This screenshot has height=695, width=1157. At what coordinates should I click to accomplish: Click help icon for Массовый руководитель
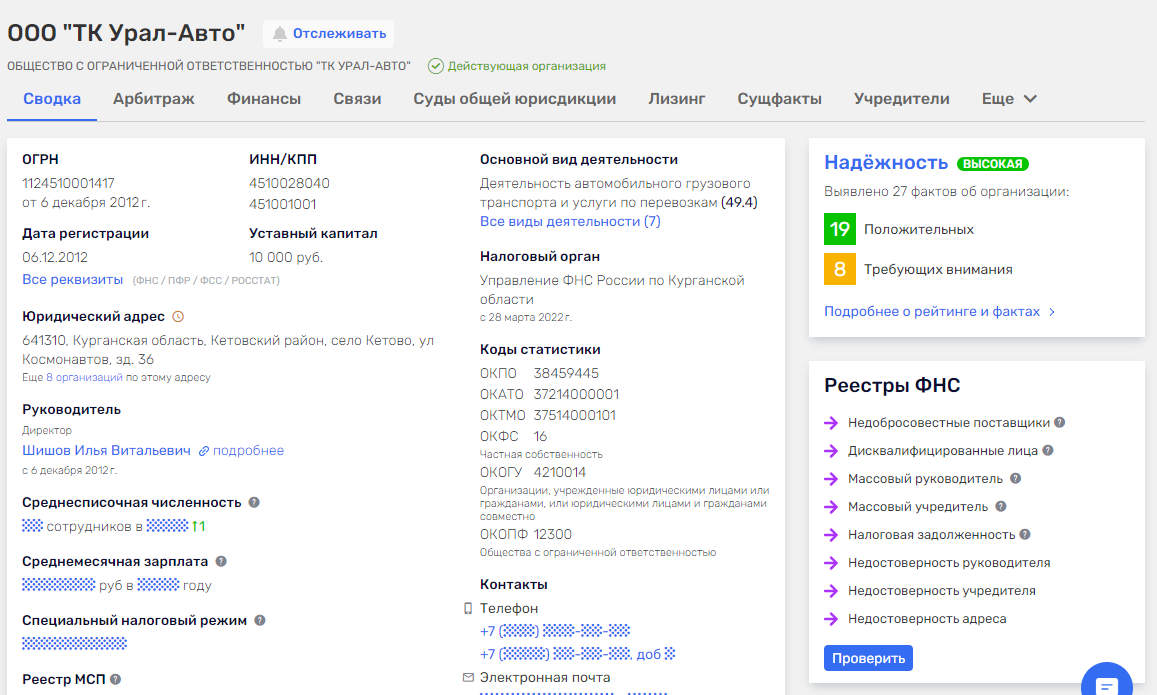[1015, 479]
